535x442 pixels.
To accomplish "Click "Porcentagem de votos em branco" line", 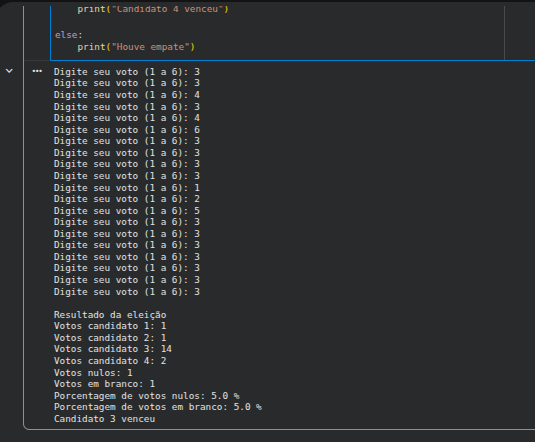I will click(x=158, y=407).
